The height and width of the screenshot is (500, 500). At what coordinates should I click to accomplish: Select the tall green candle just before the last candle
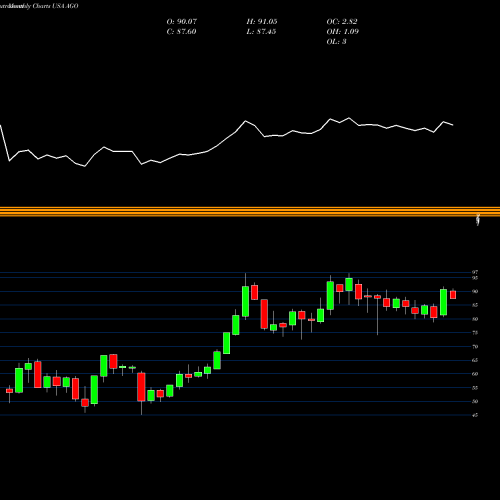tap(443, 302)
